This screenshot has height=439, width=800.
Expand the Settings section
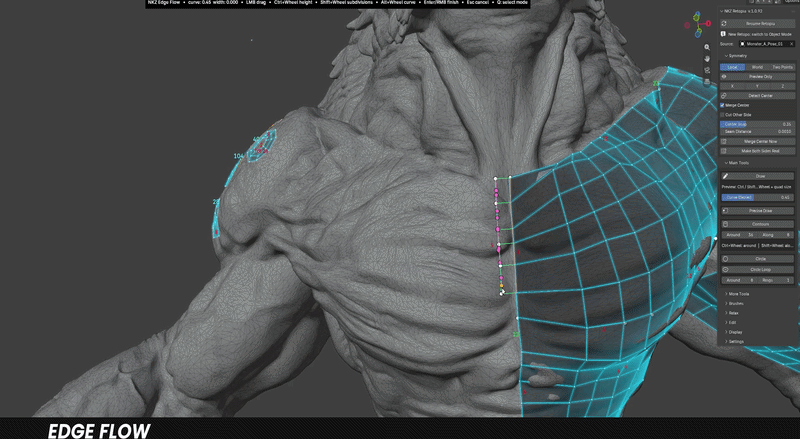[x=735, y=342]
